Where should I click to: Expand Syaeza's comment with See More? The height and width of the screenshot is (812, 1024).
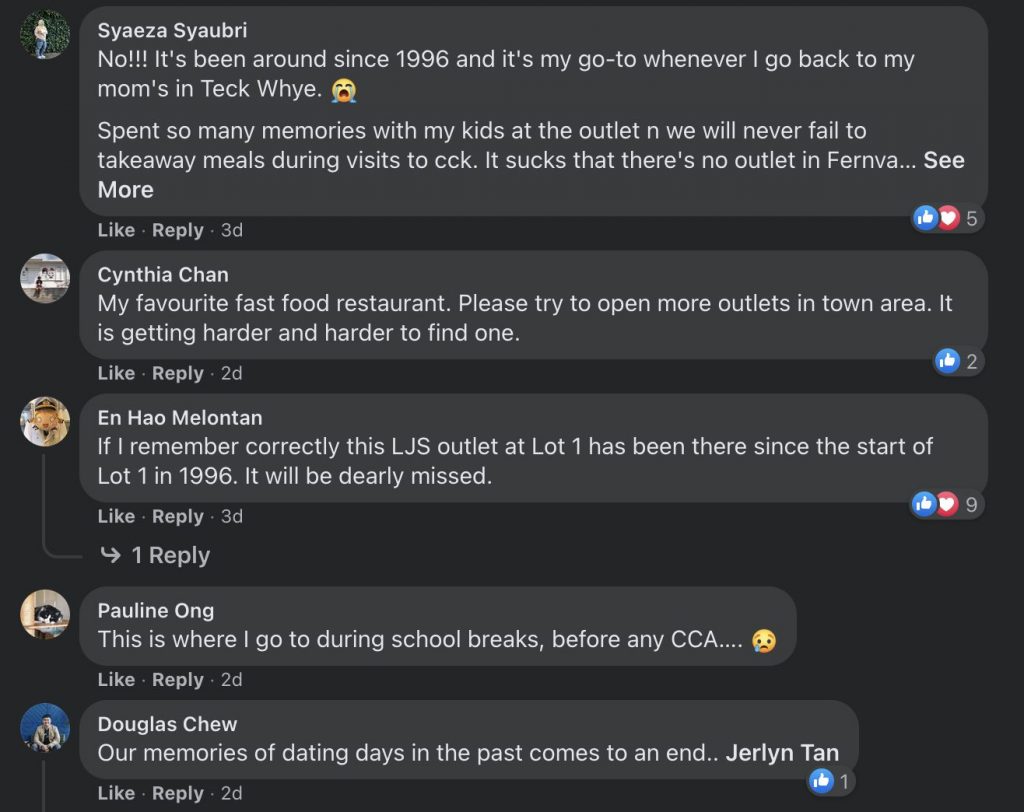pyautogui.click(x=943, y=161)
